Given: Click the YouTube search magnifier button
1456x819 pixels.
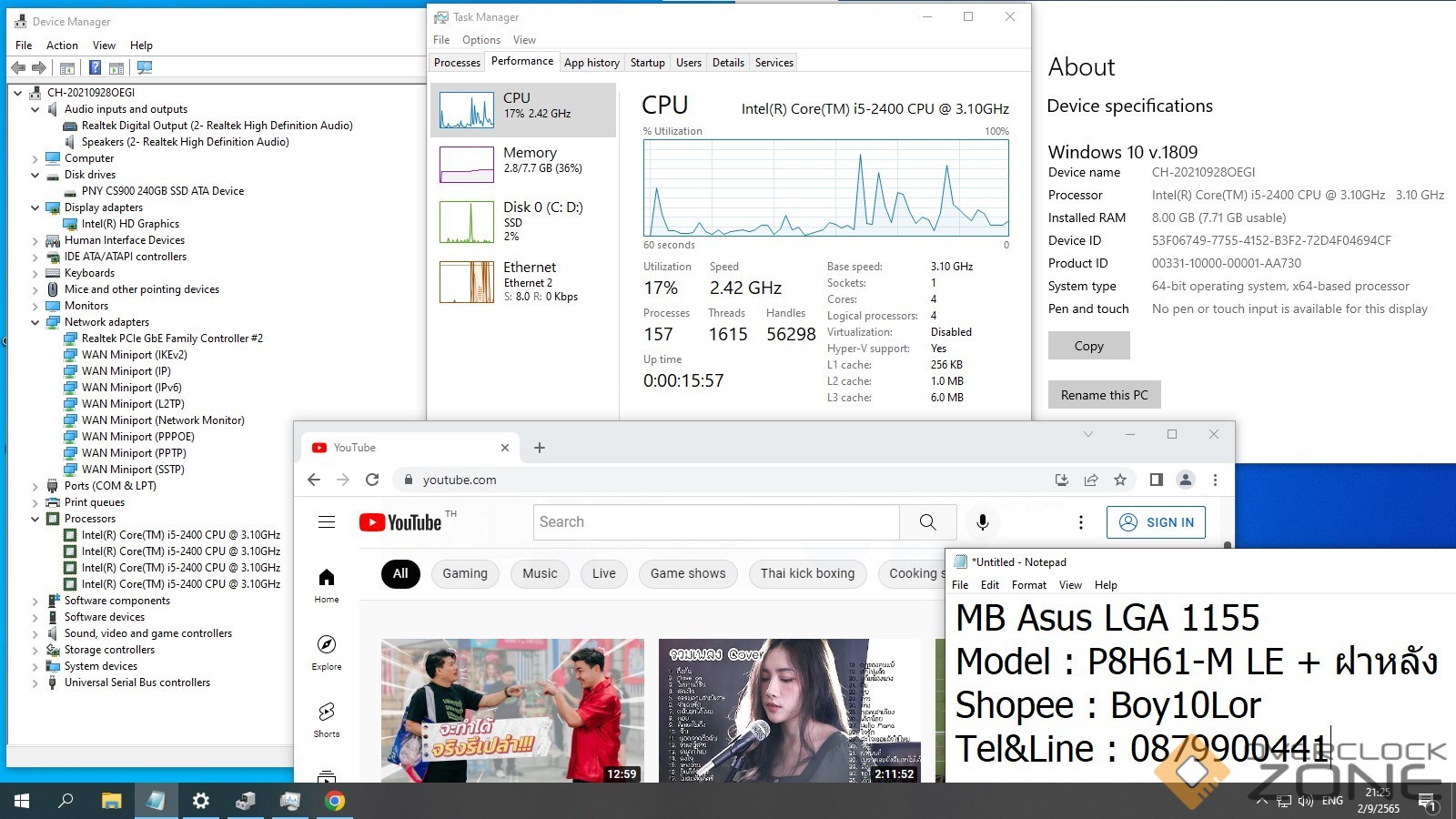Looking at the screenshot, I should click(x=927, y=522).
